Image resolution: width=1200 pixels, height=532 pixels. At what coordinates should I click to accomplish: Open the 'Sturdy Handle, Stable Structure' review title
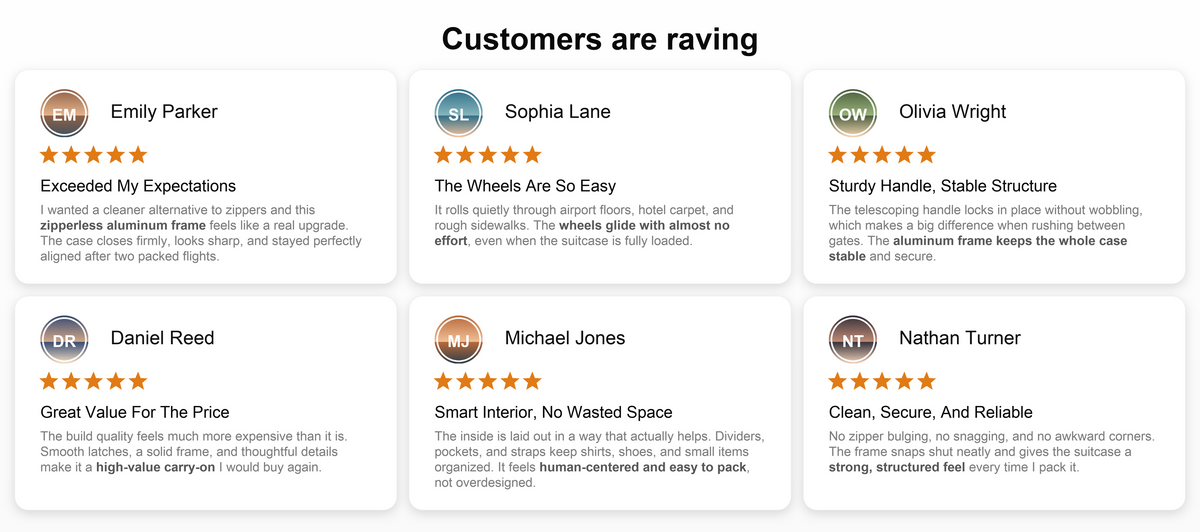(x=943, y=186)
